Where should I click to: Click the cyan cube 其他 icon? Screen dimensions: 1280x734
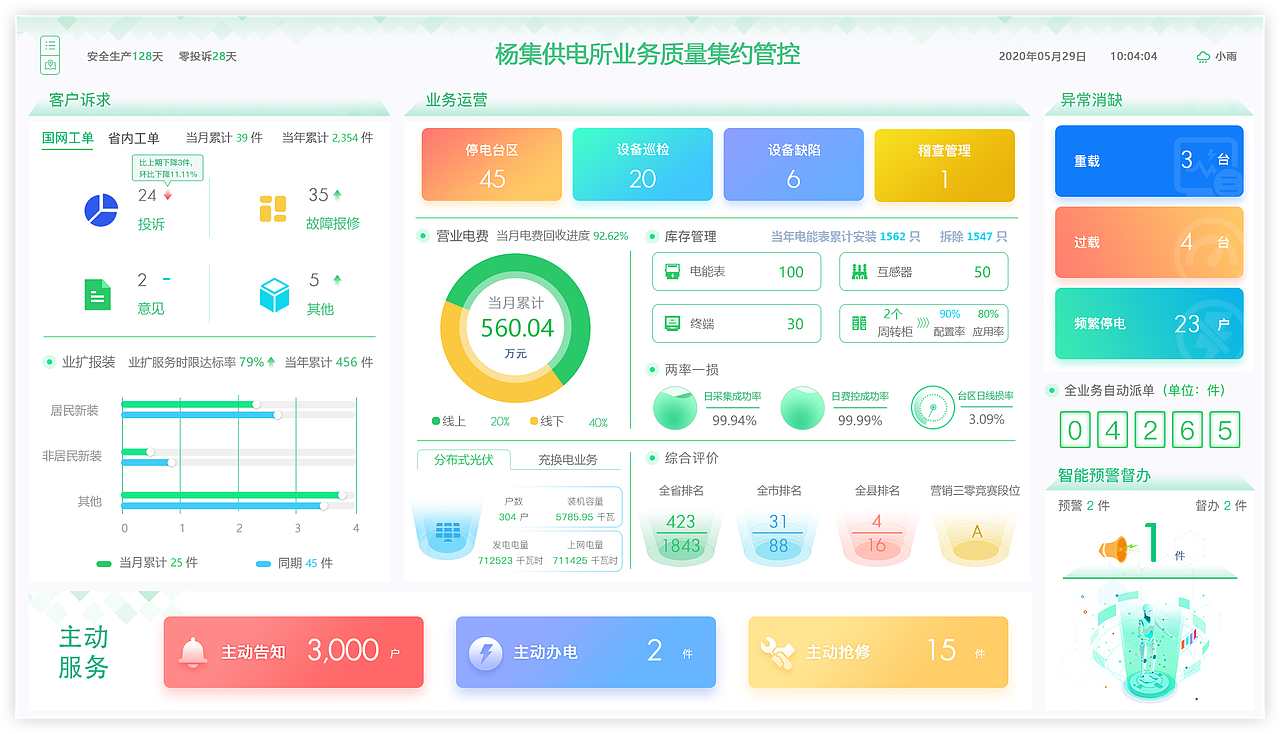(x=274, y=295)
